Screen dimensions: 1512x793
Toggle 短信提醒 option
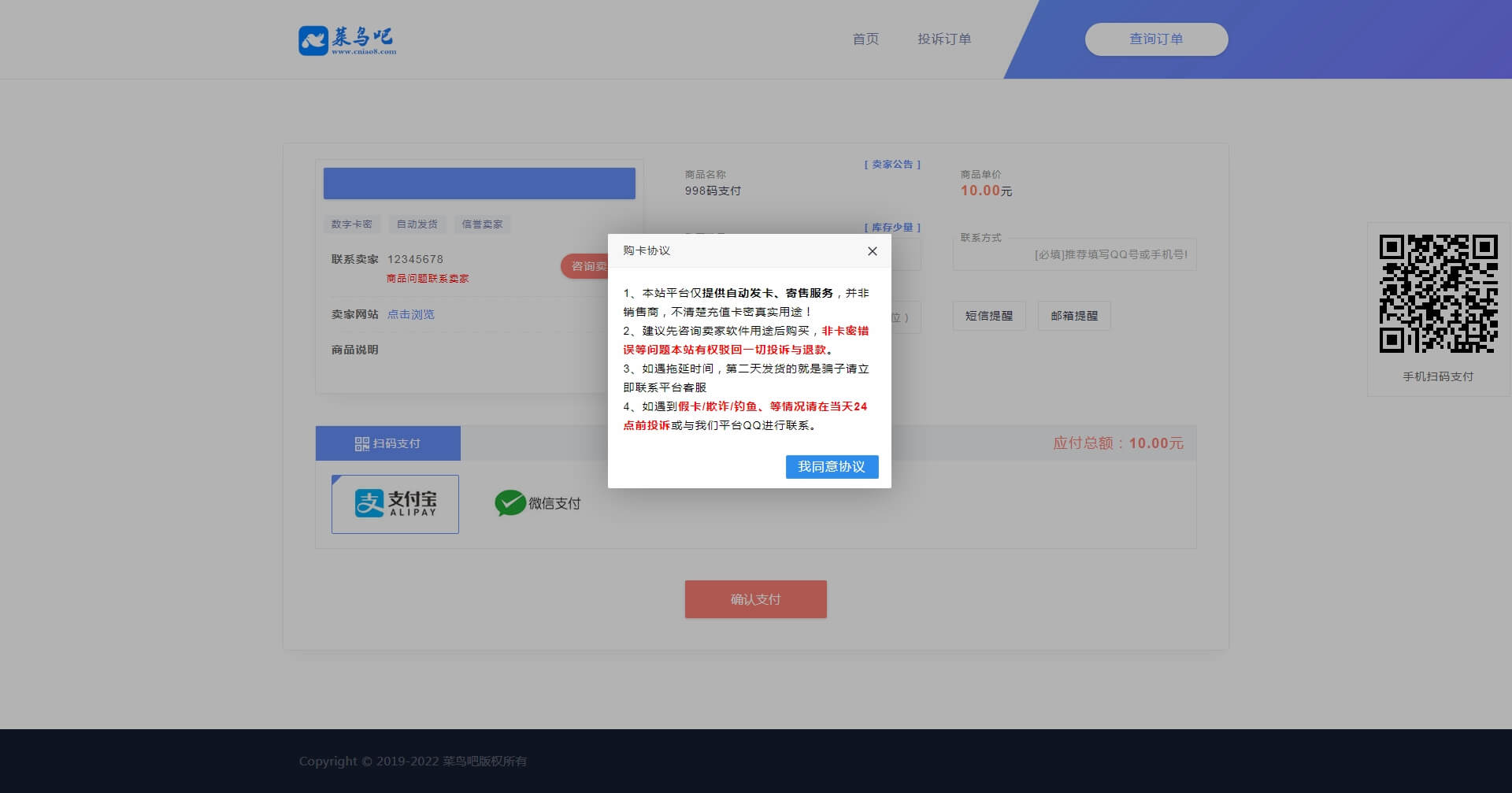point(989,316)
